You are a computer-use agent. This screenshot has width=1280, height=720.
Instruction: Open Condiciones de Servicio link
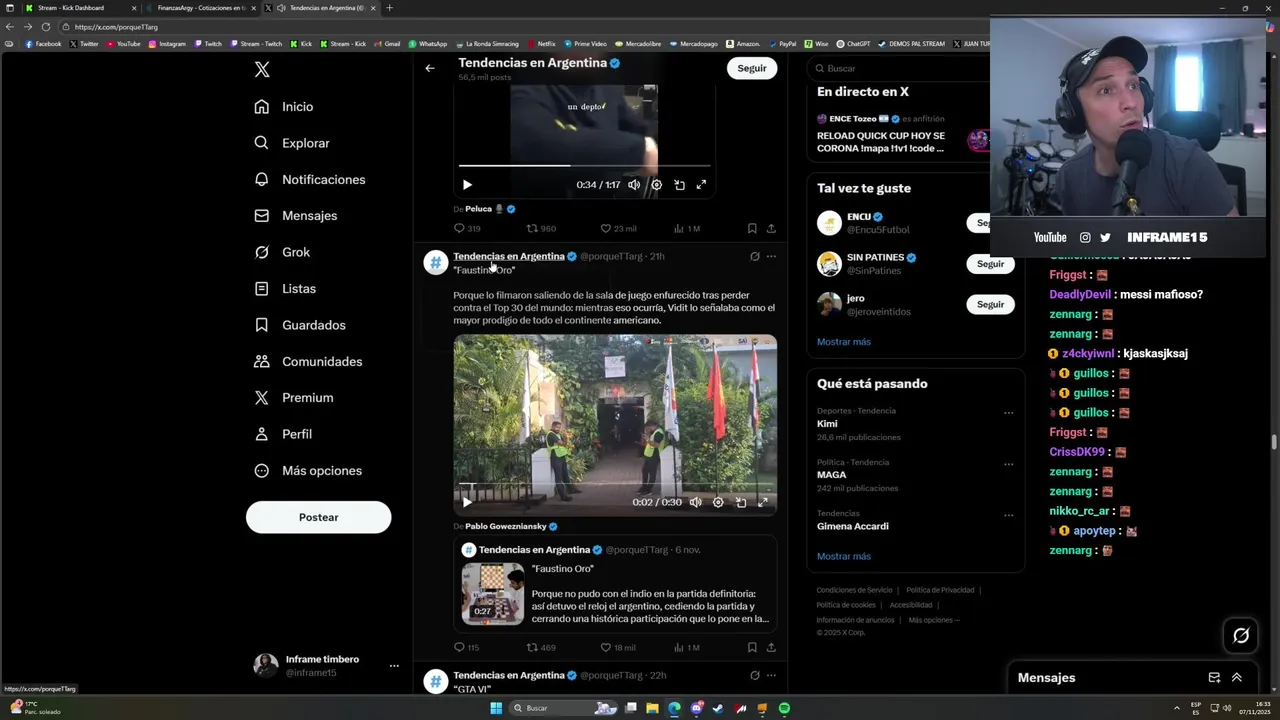pyautogui.click(x=854, y=590)
